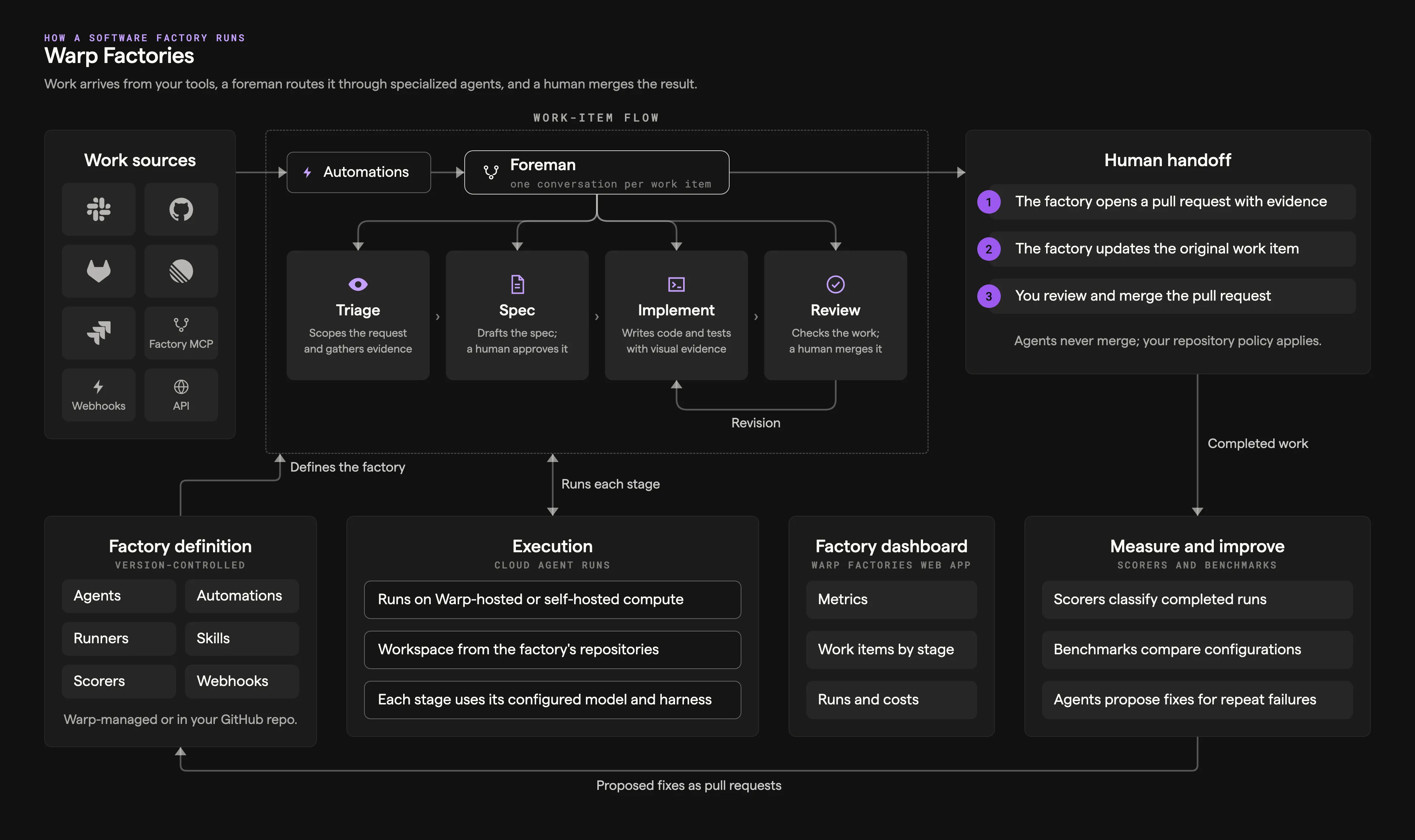1415x840 pixels.
Task: Select the Foreman conversation box
Action: 597,173
